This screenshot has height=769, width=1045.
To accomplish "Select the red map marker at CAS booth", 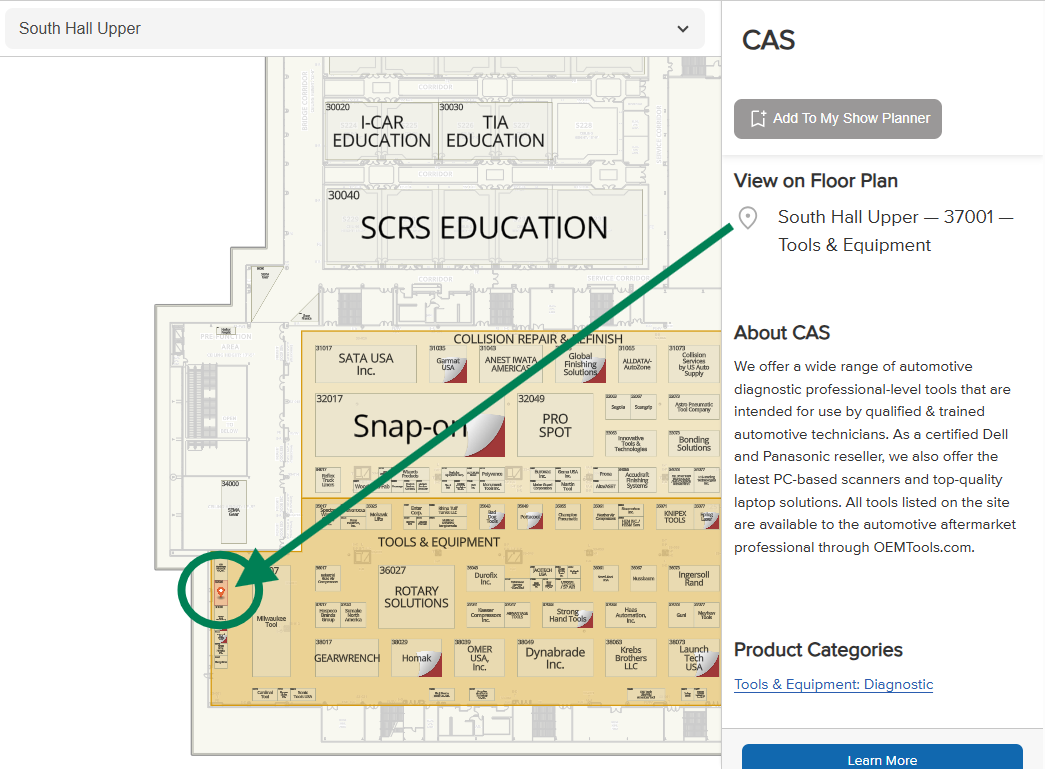I will pyautogui.click(x=221, y=592).
